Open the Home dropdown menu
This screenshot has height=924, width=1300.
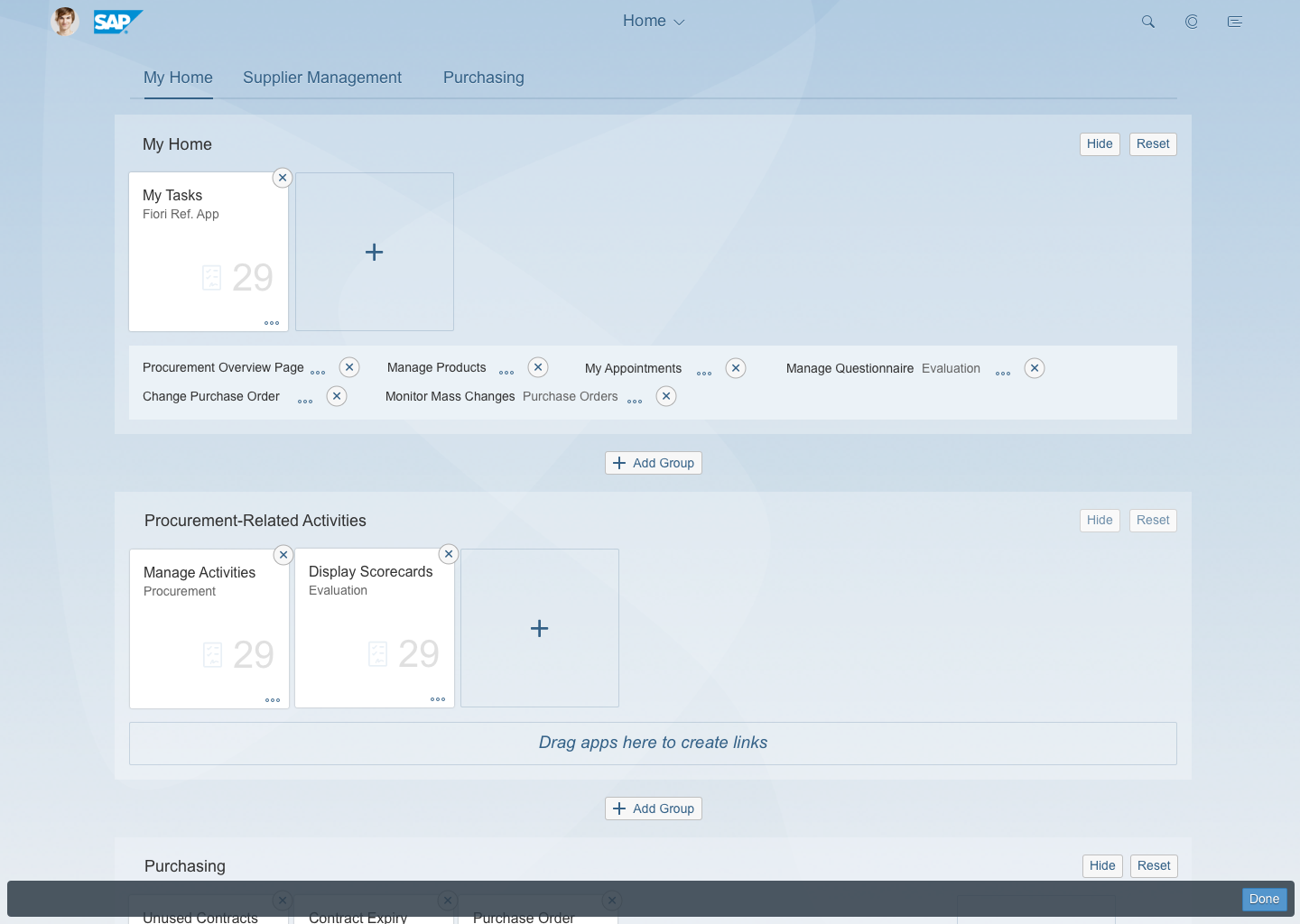[x=654, y=20]
